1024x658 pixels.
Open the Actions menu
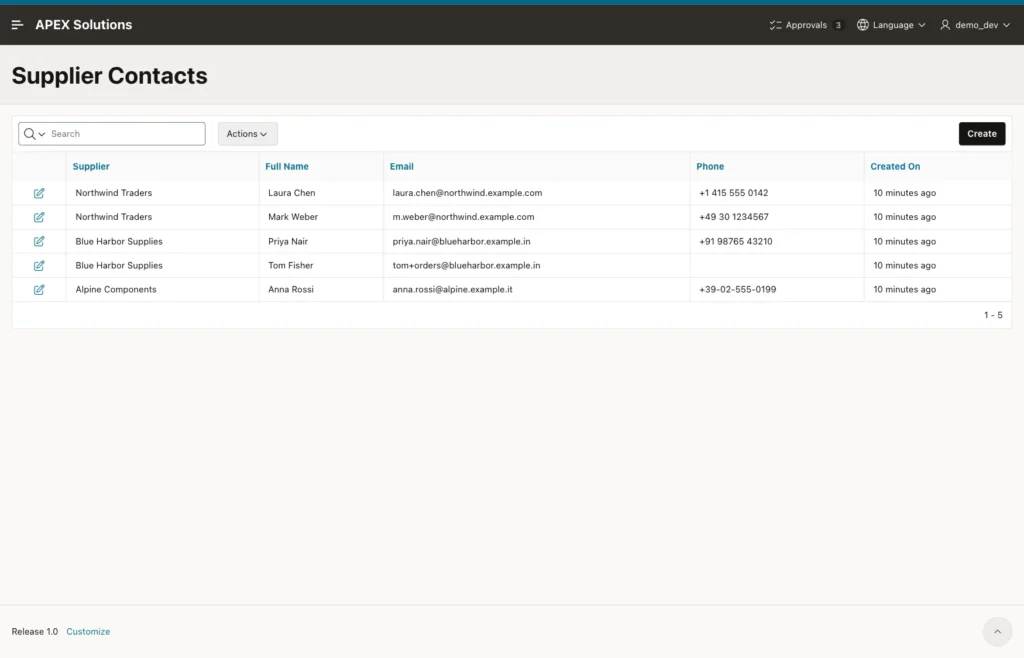click(248, 134)
